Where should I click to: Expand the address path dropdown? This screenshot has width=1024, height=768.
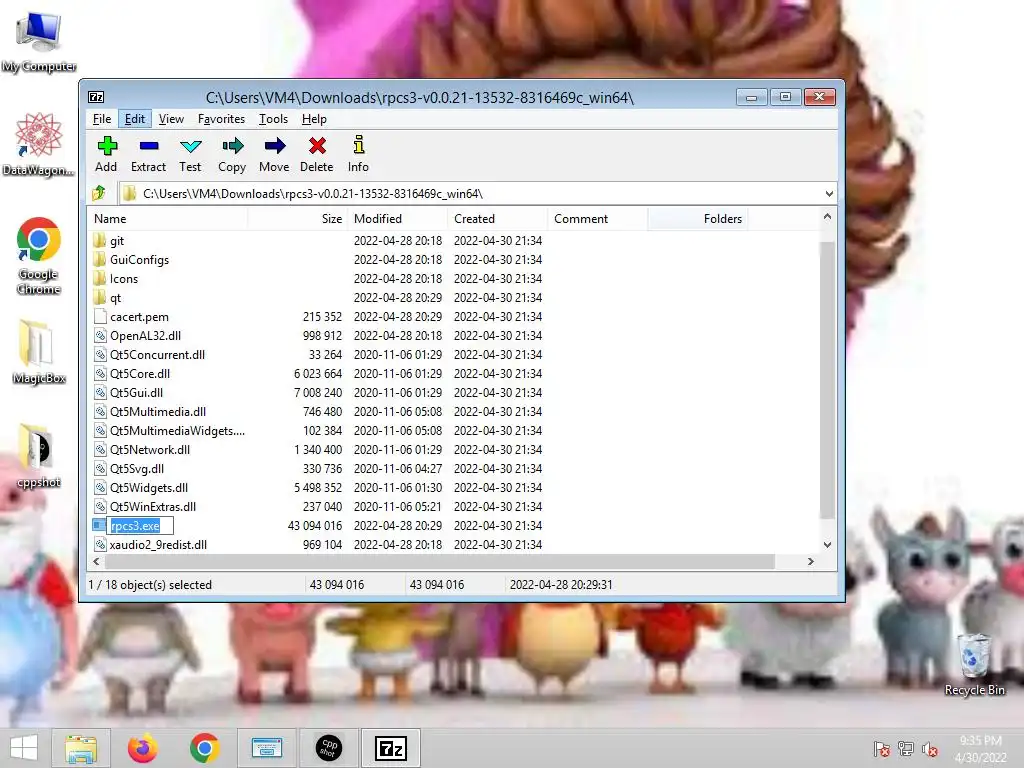829,194
